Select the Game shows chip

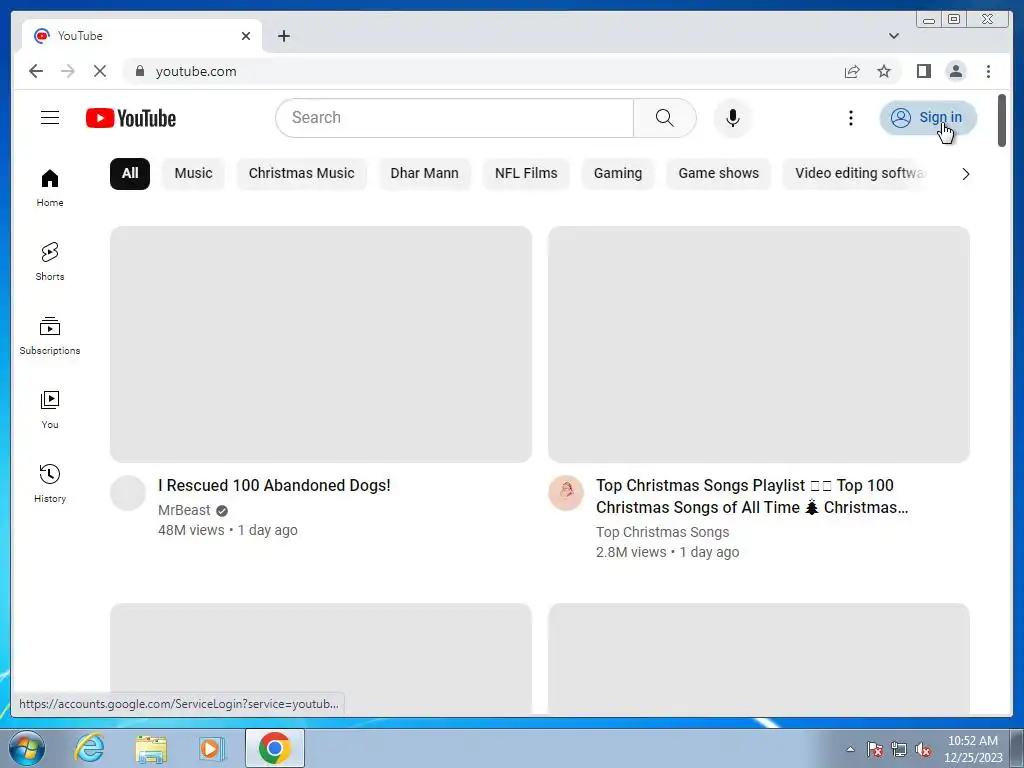point(718,174)
